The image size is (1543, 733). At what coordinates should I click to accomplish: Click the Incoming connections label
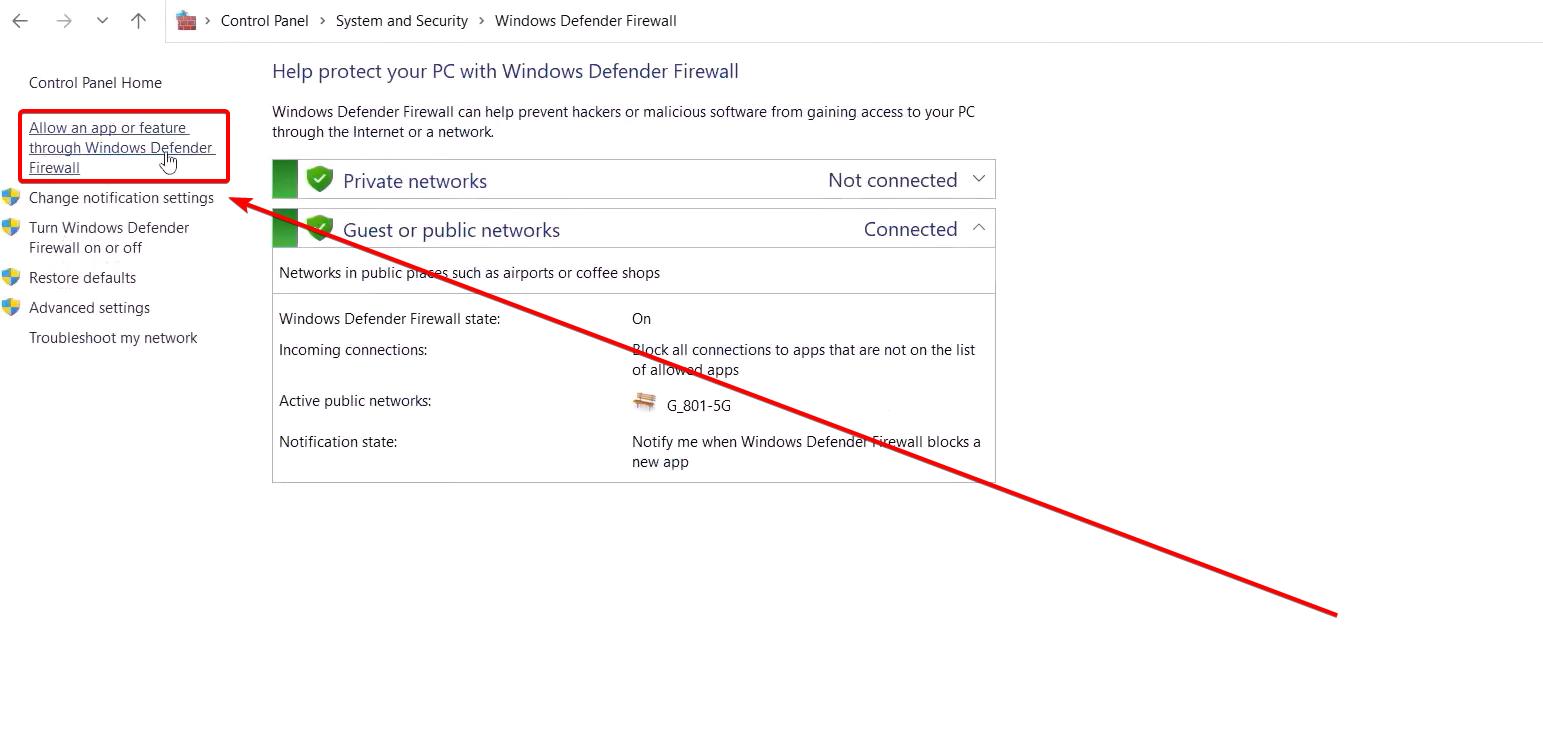(x=353, y=350)
